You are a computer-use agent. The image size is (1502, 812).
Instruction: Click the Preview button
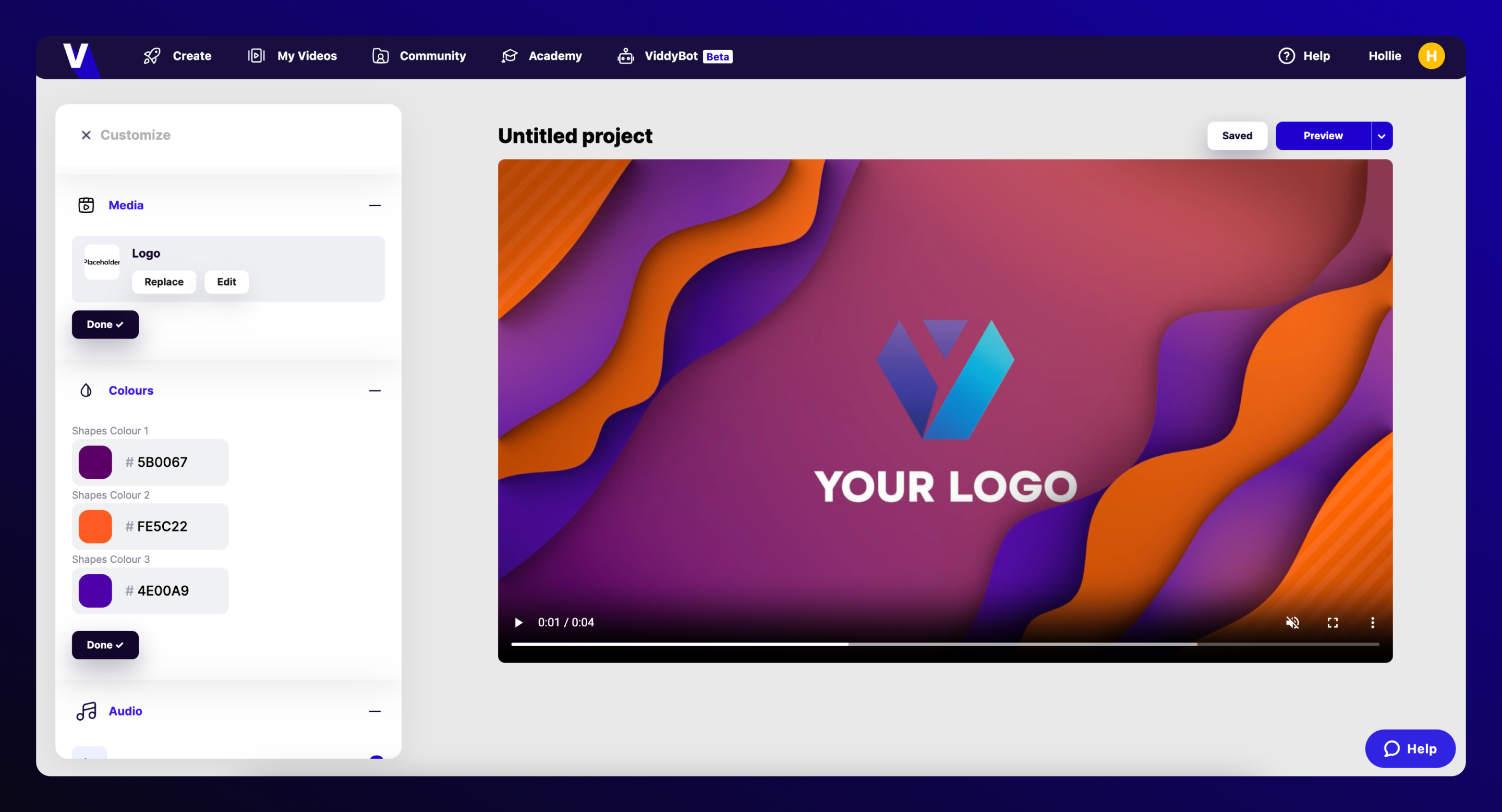[1323, 136]
